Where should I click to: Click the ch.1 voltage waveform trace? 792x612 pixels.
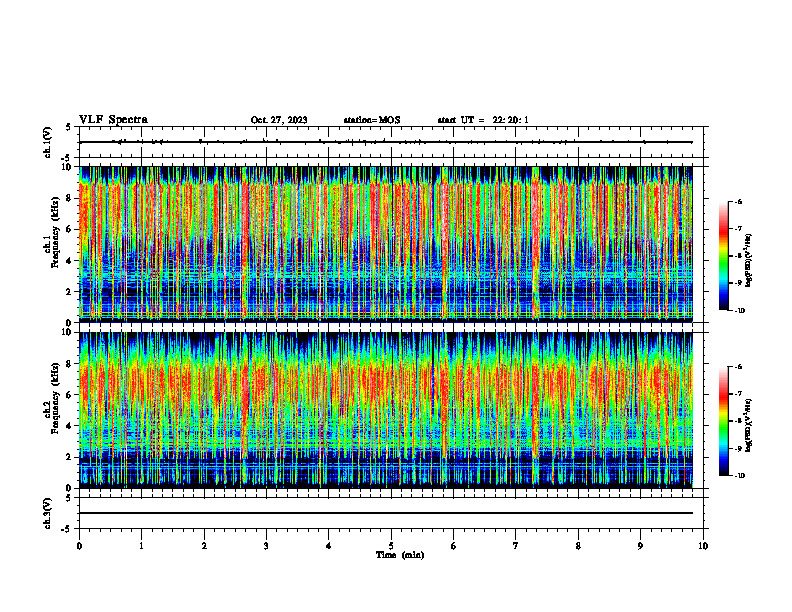pos(386,142)
